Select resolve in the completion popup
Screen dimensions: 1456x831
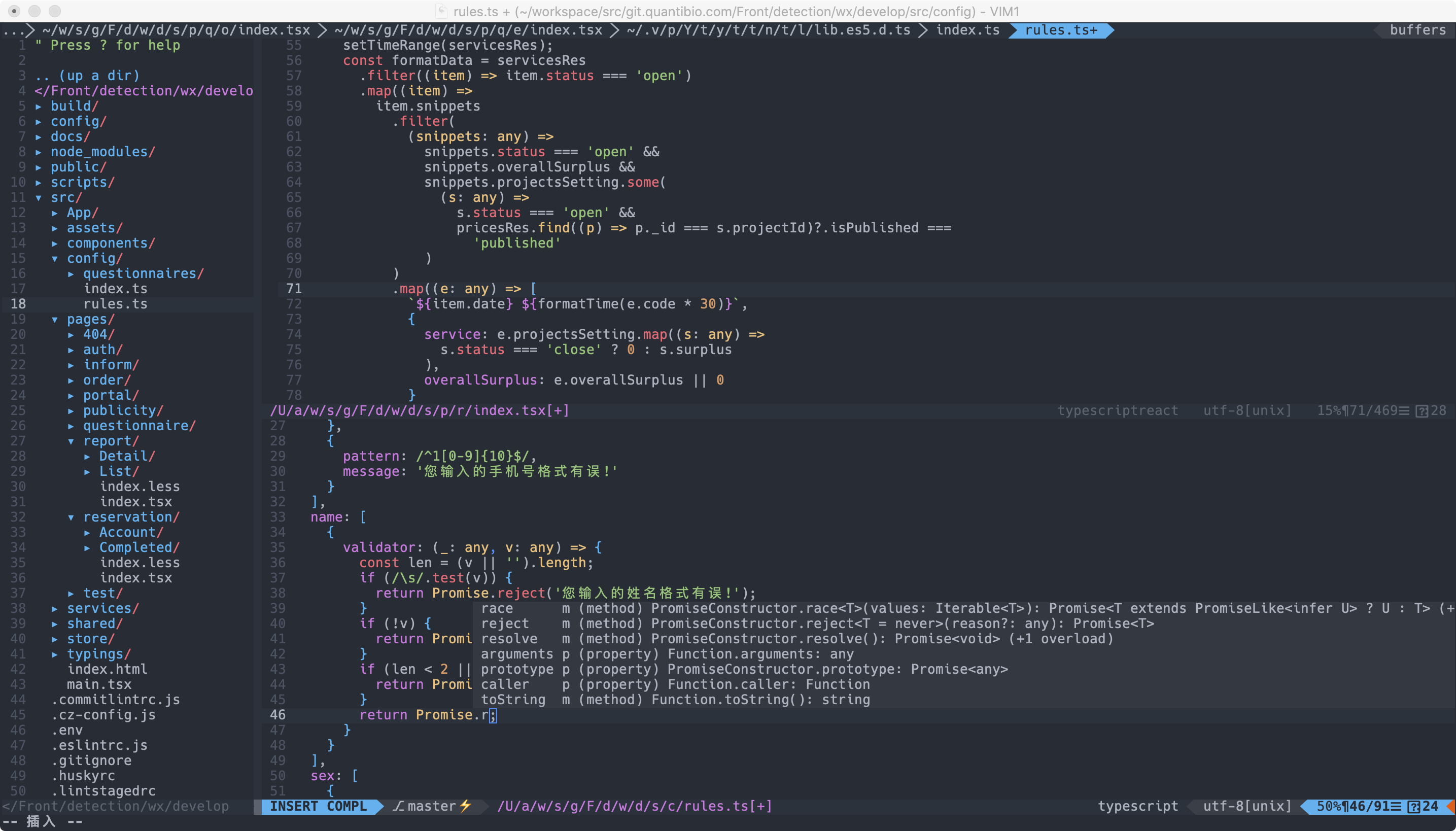509,639
